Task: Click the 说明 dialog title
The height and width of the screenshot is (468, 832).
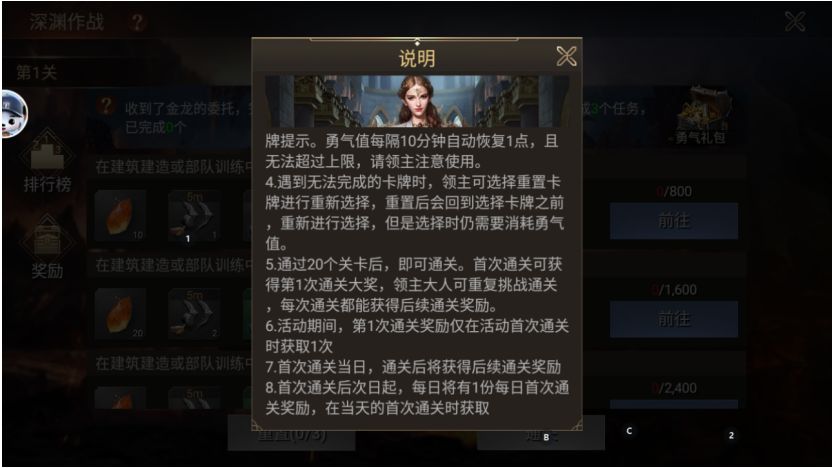Action: (x=417, y=58)
